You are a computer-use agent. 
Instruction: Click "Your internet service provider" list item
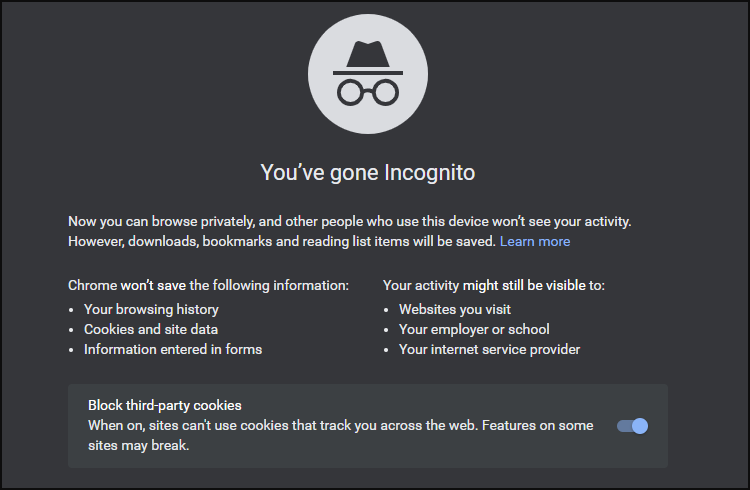(x=489, y=349)
